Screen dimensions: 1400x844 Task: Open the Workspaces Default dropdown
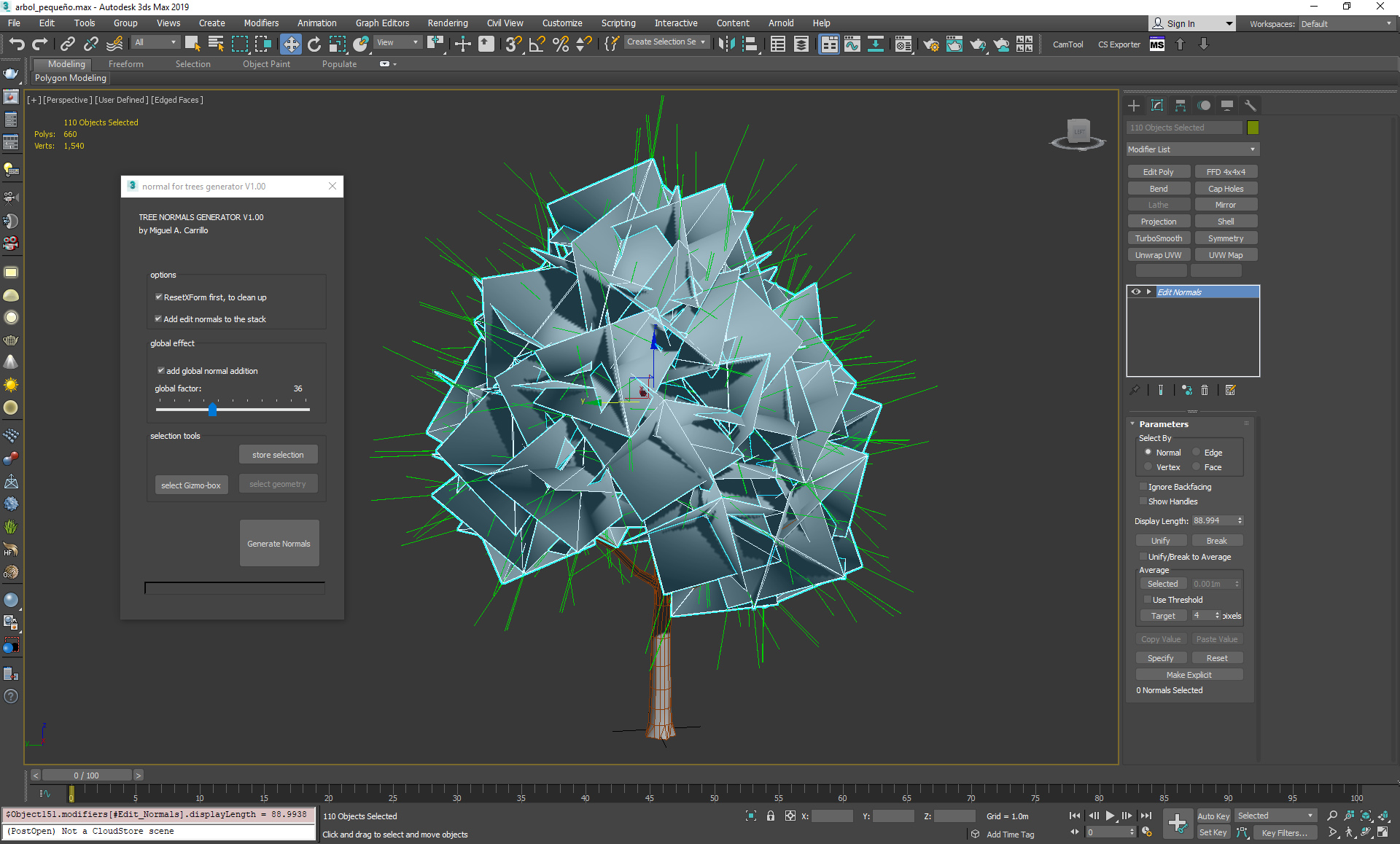1347,24
